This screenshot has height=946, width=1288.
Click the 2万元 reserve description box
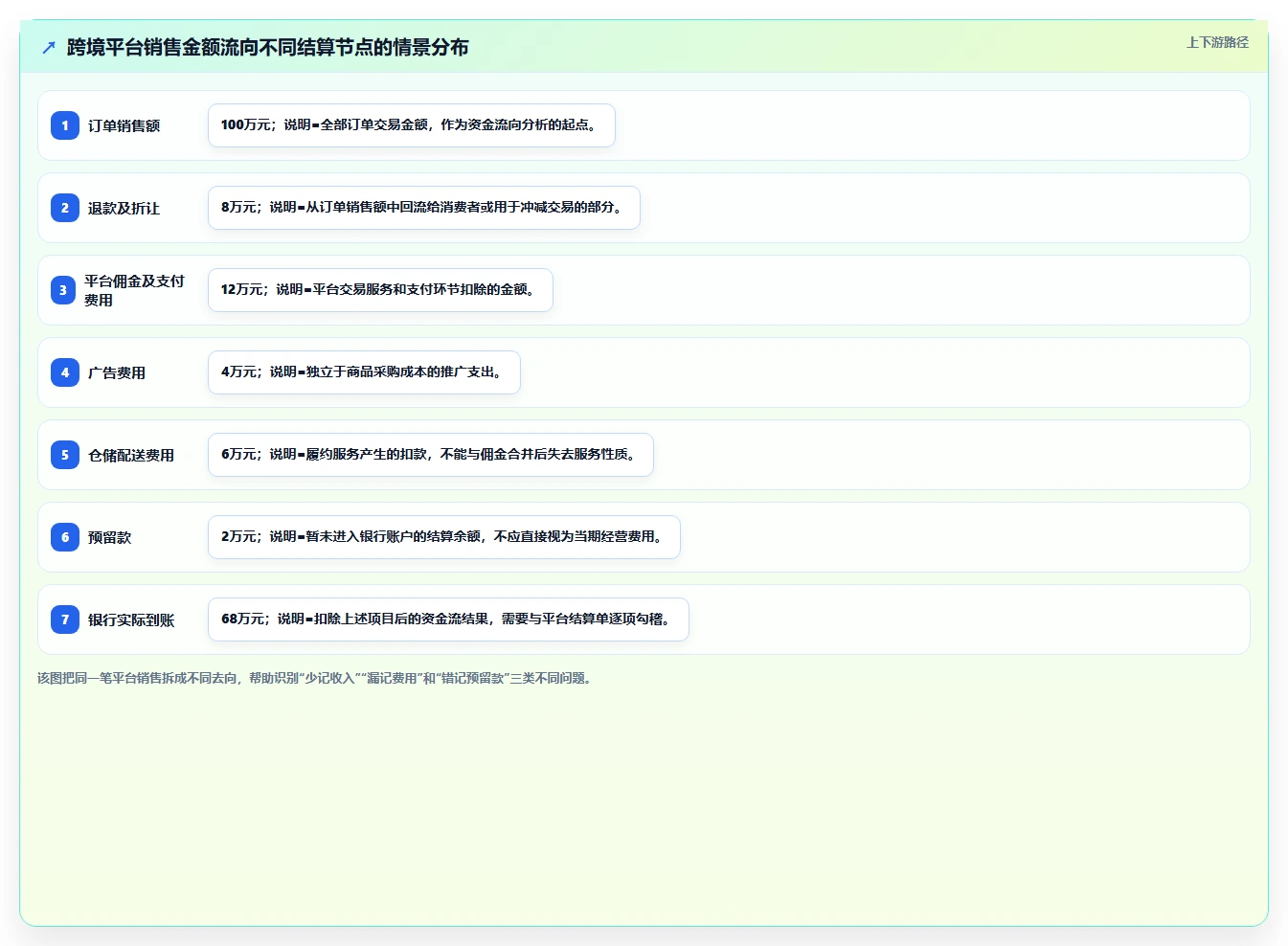pyautogui.click(x=444, y=537)
